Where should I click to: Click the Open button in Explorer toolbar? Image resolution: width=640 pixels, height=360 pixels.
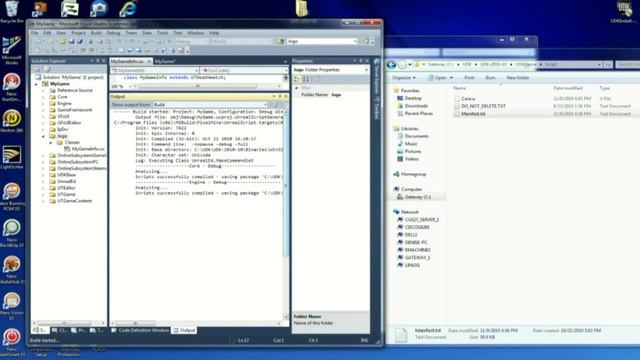440,78
